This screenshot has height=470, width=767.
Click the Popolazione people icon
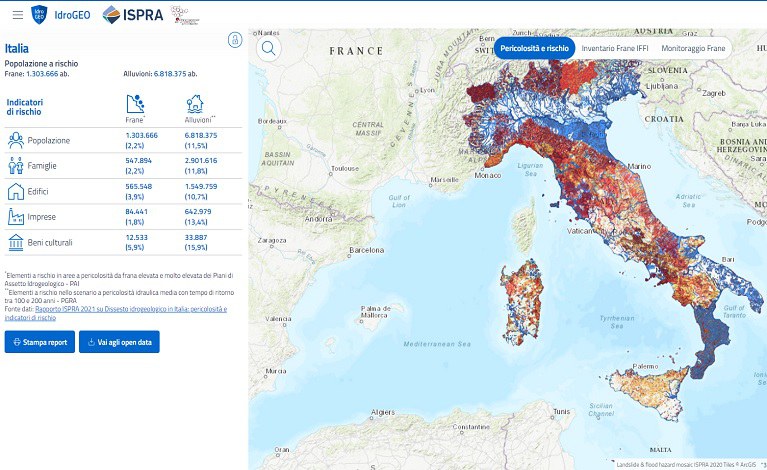click(15, 140)
